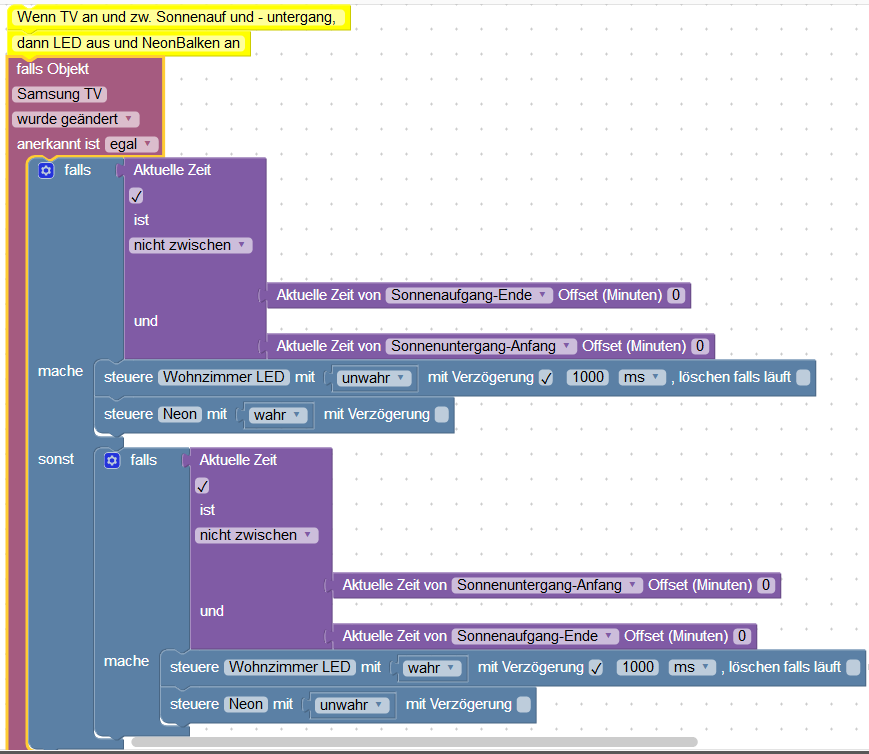The height and width of the screenshot is (754, 869).
Task: Click first Aktuelle Zeit block title
Action: click(172, 170)
